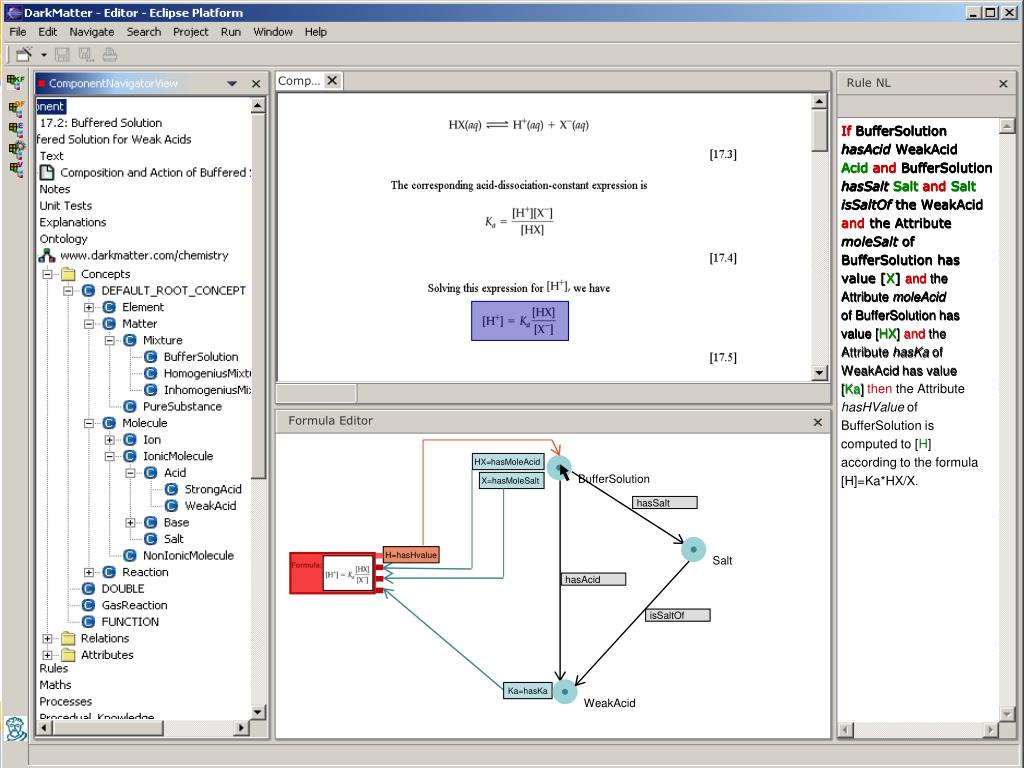The width and height of the screenshot is (1024, 768).
Task: Open the Window menu
Action: tap(273, 31)
